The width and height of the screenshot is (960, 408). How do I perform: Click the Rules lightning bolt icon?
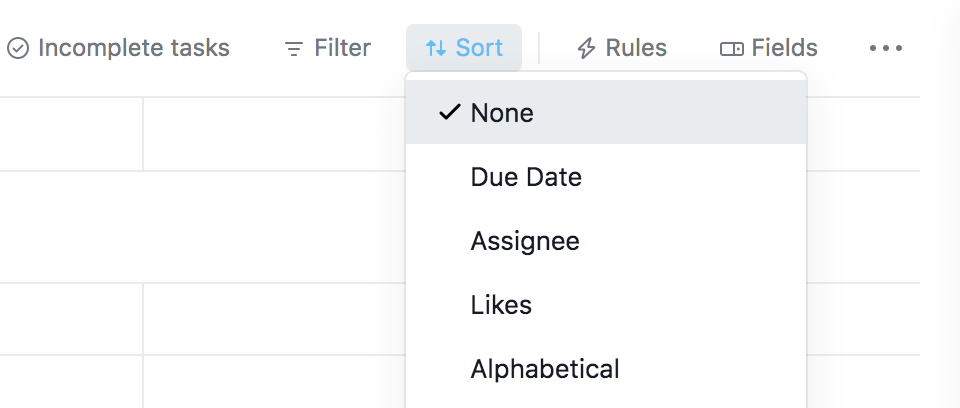click(587, 48)
